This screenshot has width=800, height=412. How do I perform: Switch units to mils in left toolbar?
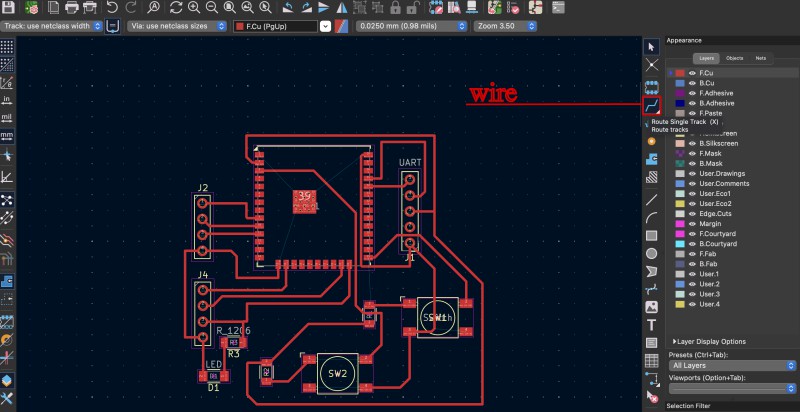(x=7, y=118)
